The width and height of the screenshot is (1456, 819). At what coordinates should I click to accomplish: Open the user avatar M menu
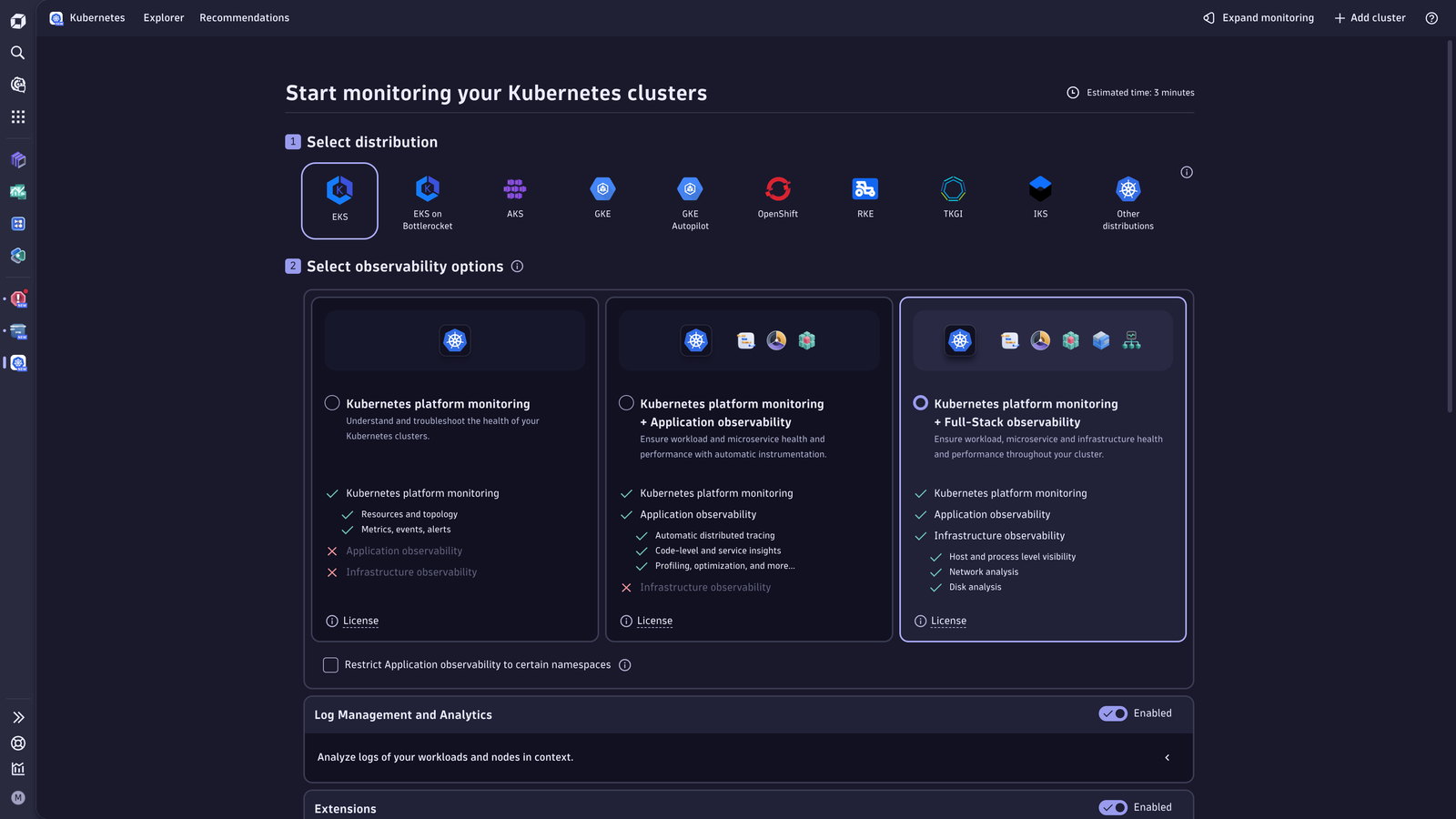click(x=18, y=798)
